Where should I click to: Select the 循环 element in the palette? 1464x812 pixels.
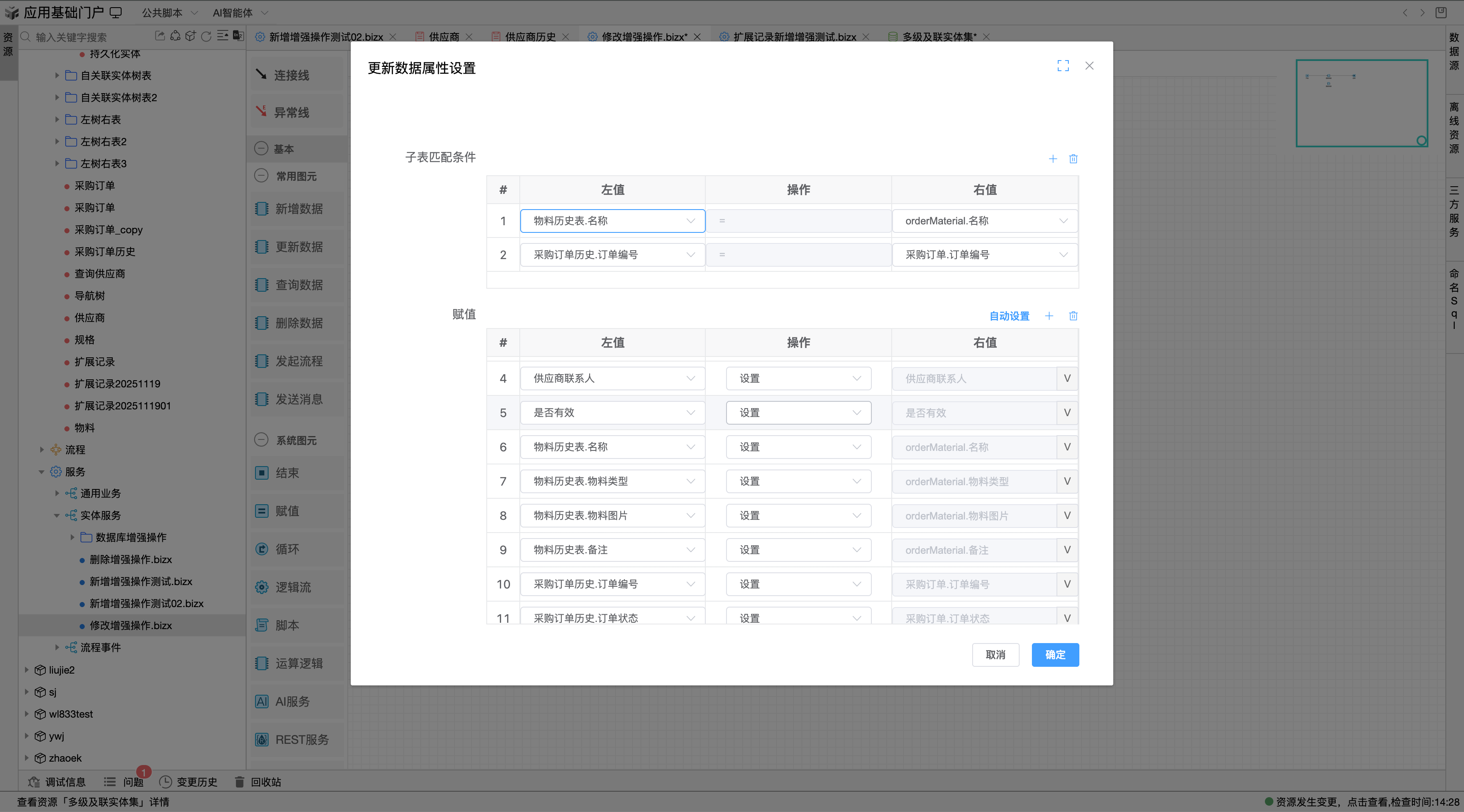(x=298, y=549)
